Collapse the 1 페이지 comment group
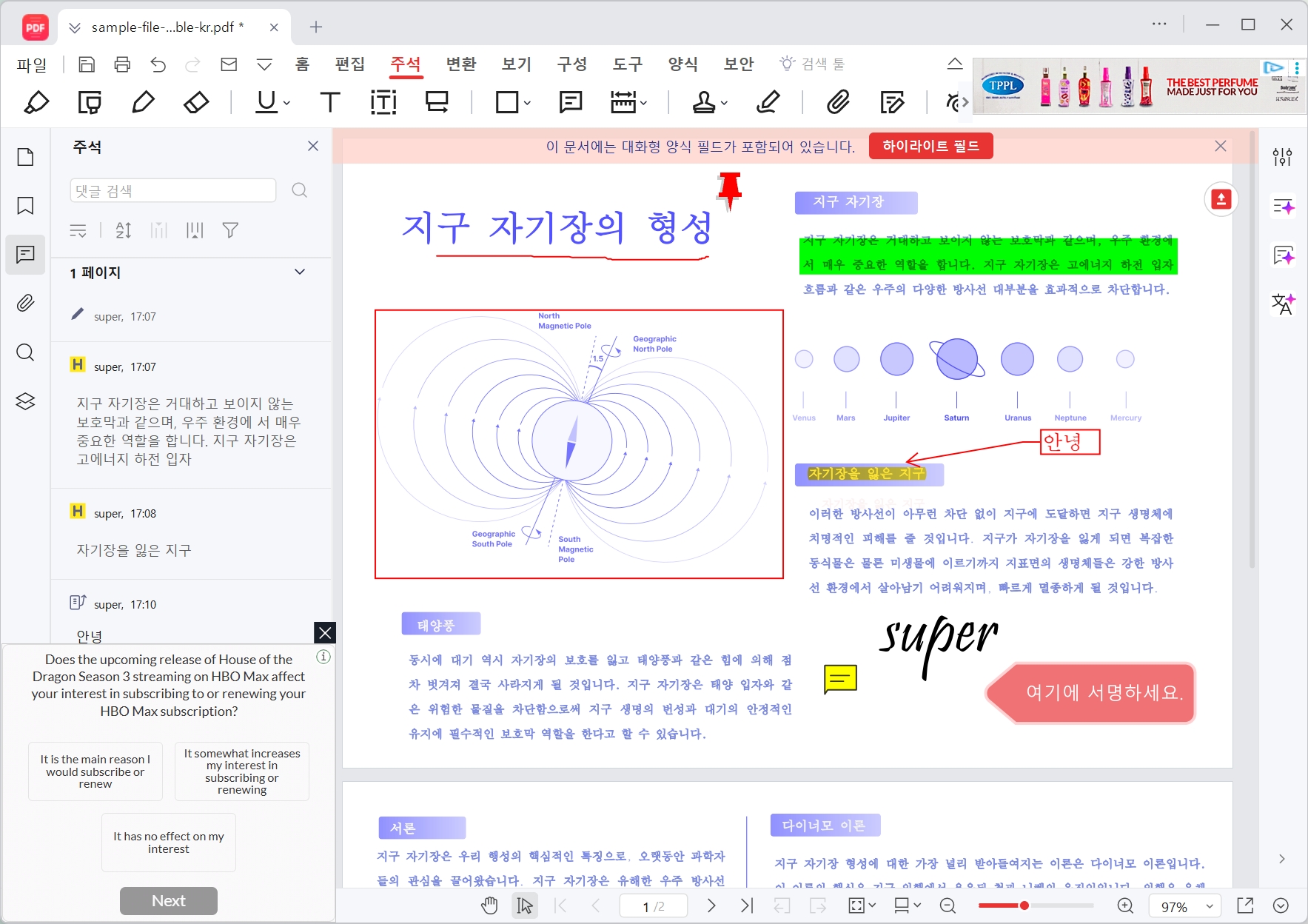Viewport: 1308px width, 924px height. [x=300, y=272]
